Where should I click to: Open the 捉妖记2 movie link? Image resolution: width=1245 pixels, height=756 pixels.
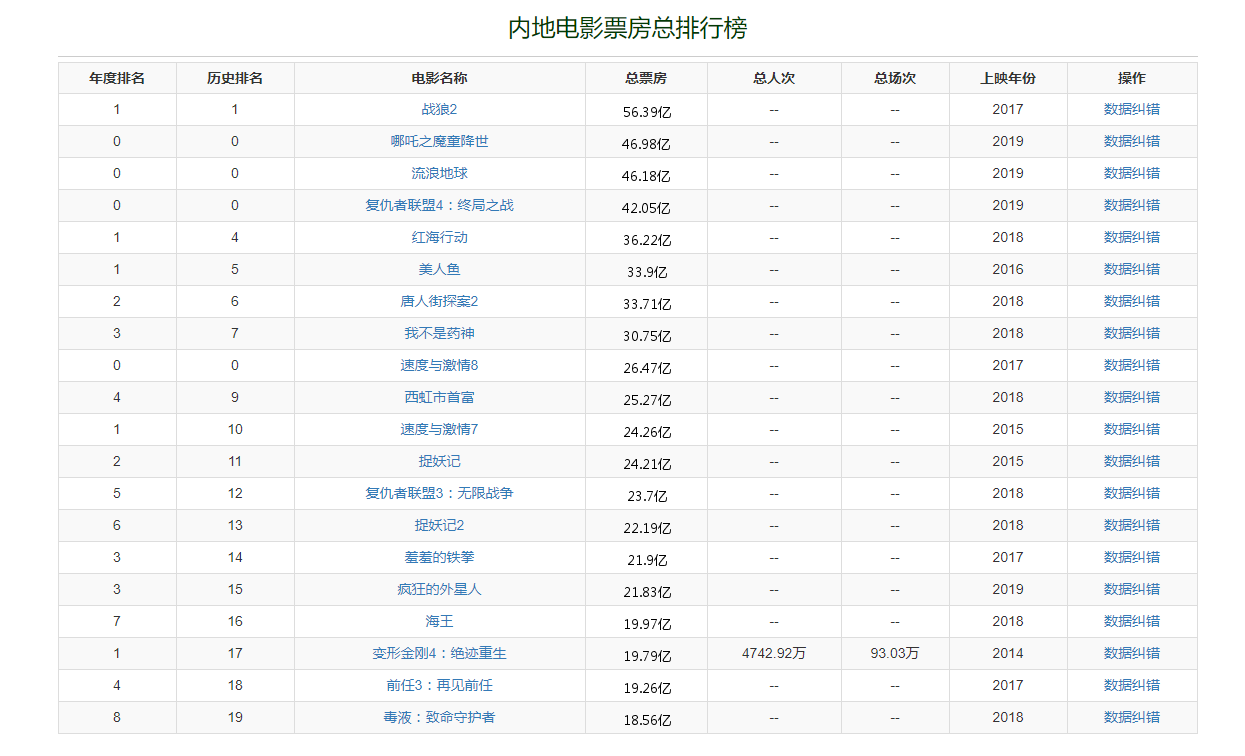[439, 526]
